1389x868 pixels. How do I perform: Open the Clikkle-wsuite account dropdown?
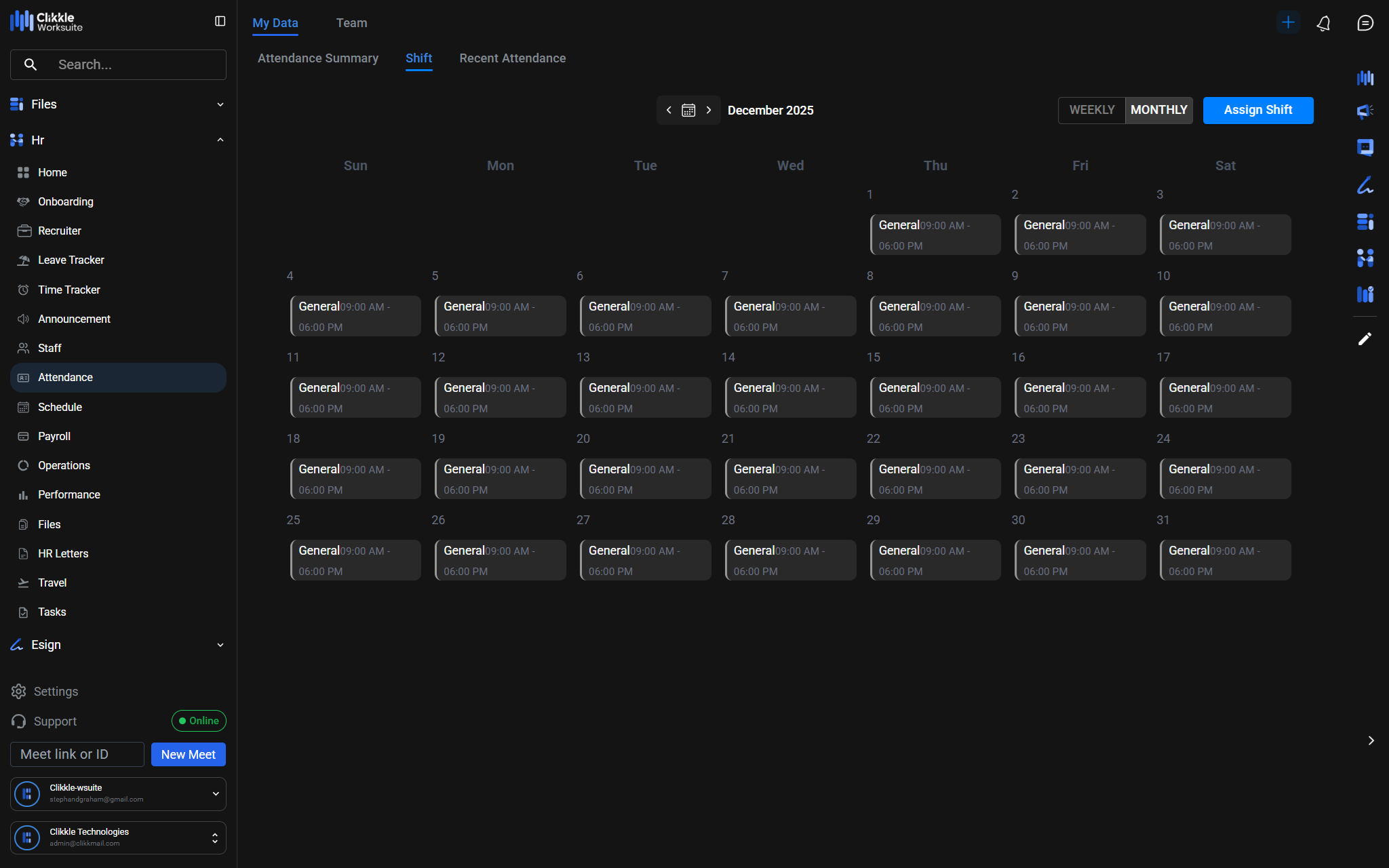click(215, 793)
